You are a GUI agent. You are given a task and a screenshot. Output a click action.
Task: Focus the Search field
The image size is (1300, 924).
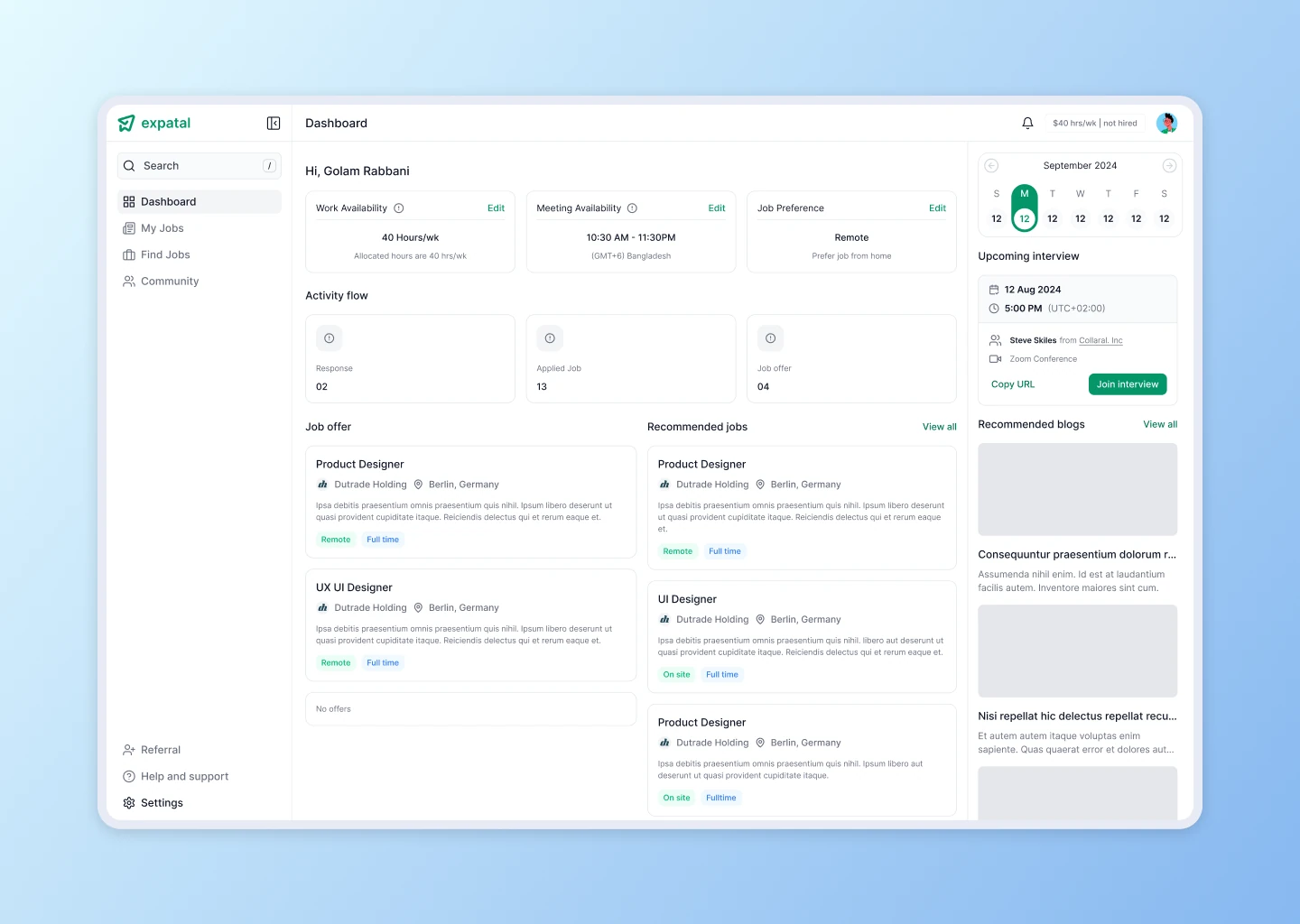click(x=200, y=166)
